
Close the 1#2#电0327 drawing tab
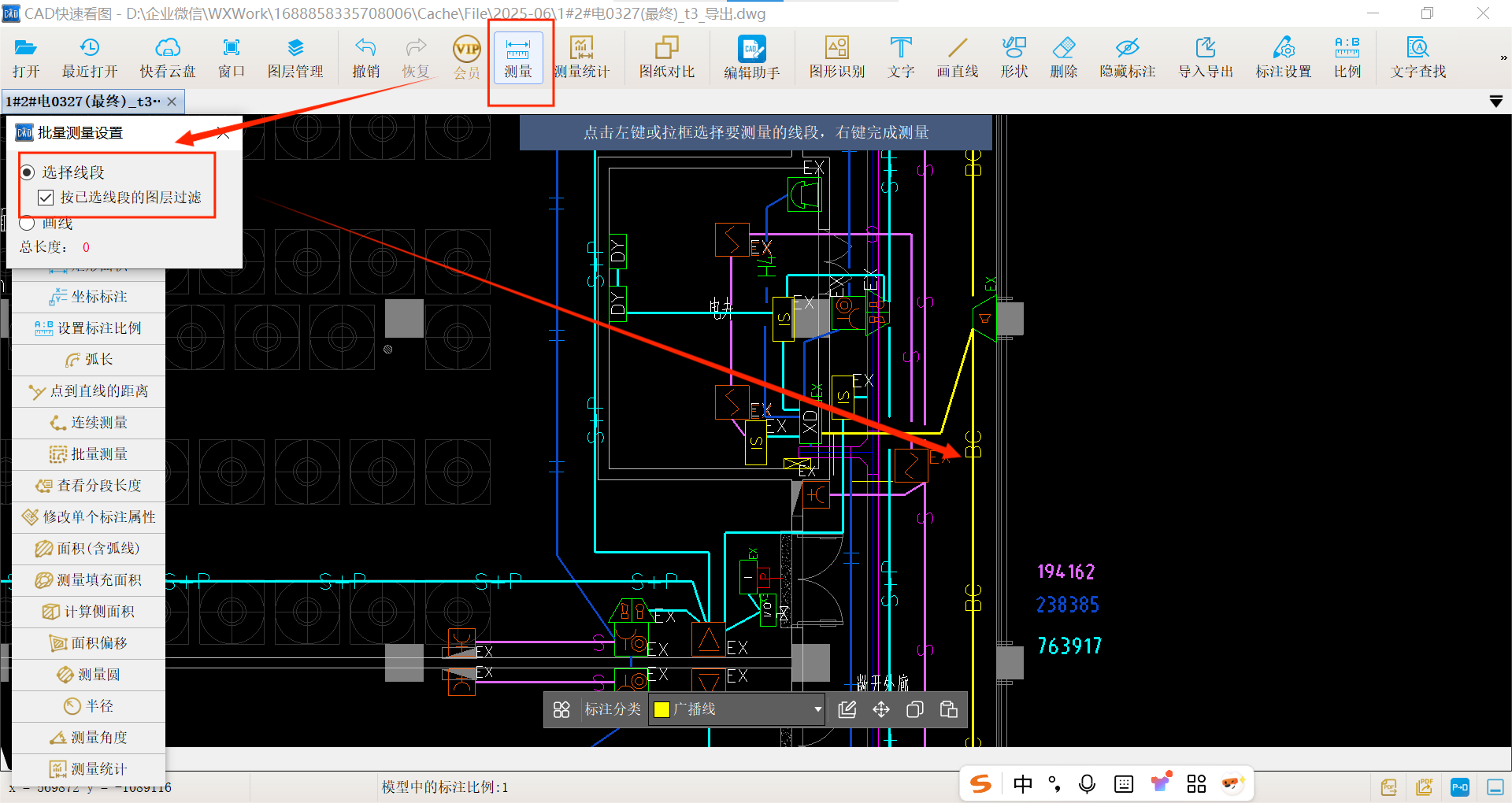click(172, 102)
